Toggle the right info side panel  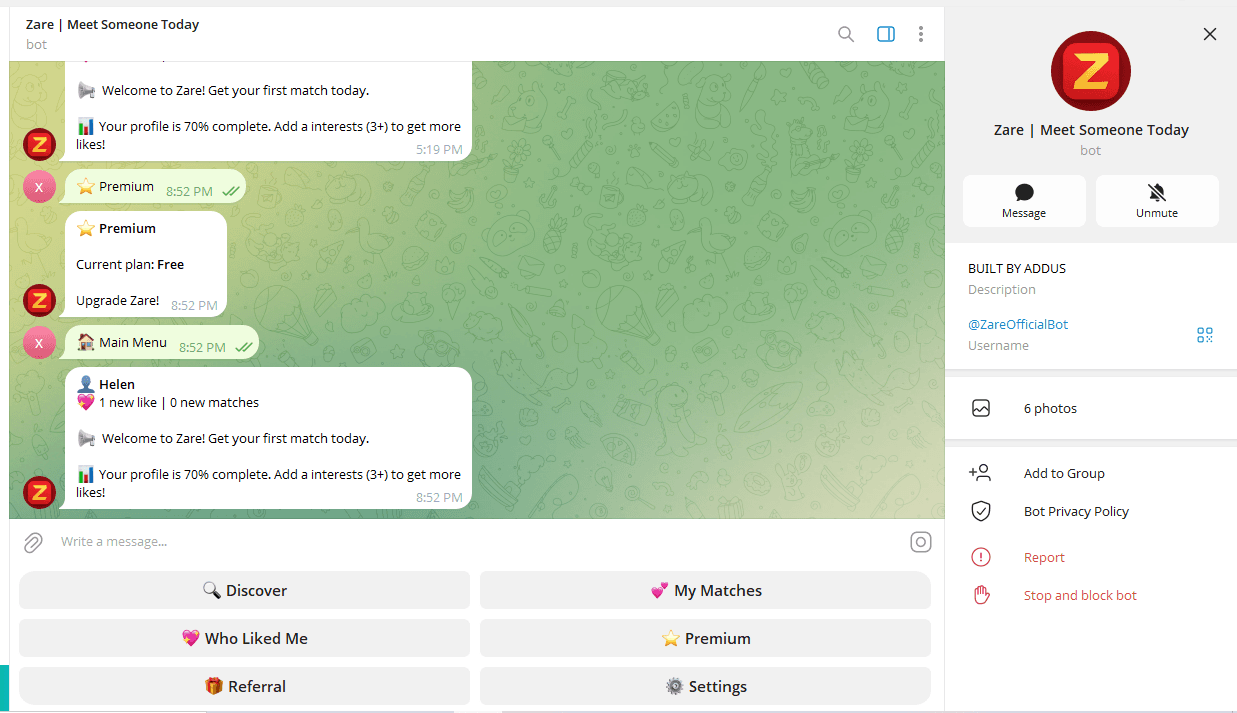[x=886, y=34]
